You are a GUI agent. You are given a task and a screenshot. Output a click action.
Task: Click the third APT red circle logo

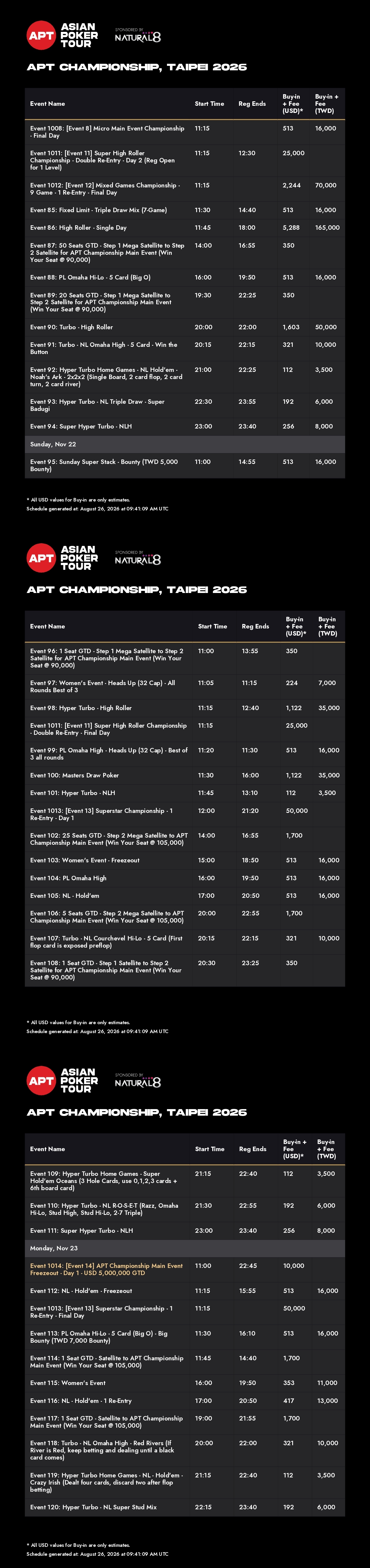41,1080
